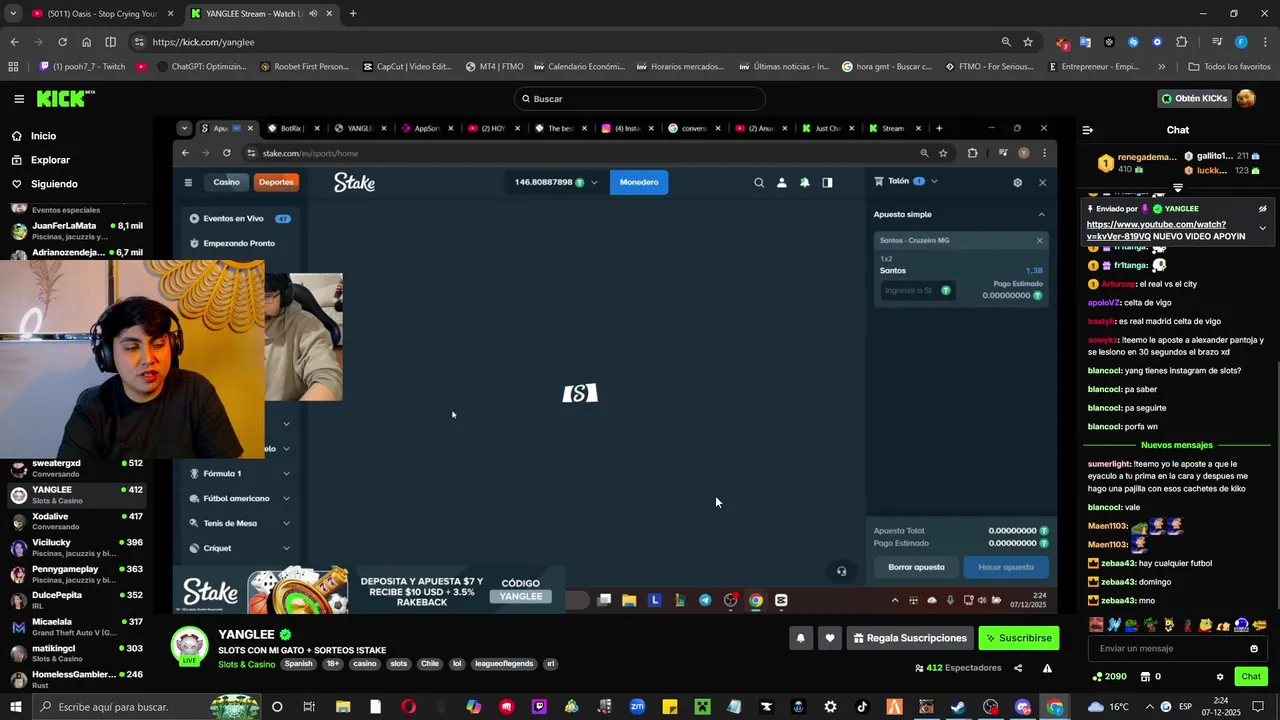Expand the pinned message chevron
Viewport: 1280px width, 720px height.
[1263, 228]
